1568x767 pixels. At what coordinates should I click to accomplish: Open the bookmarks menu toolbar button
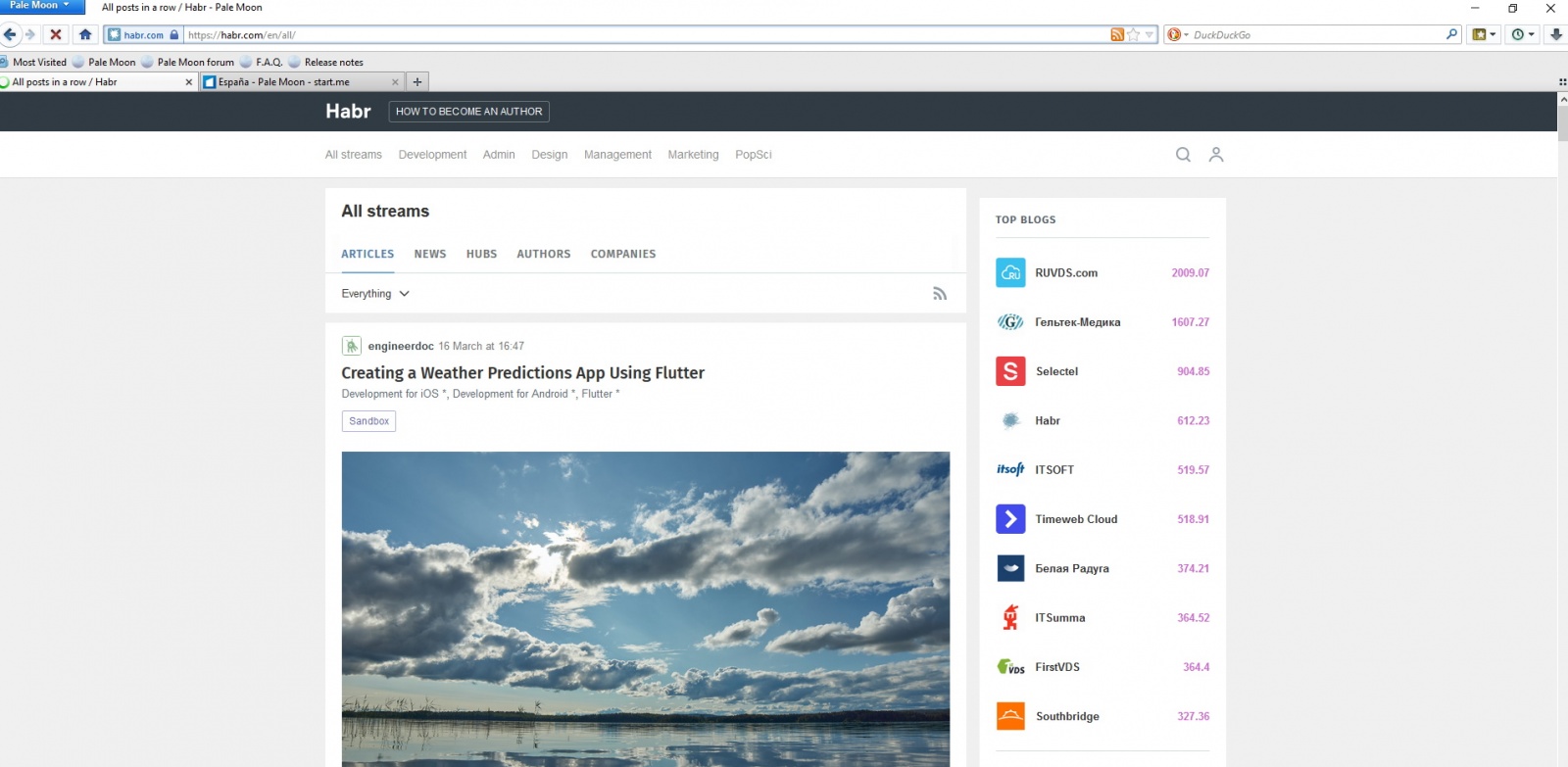(x=1485, y=34)
